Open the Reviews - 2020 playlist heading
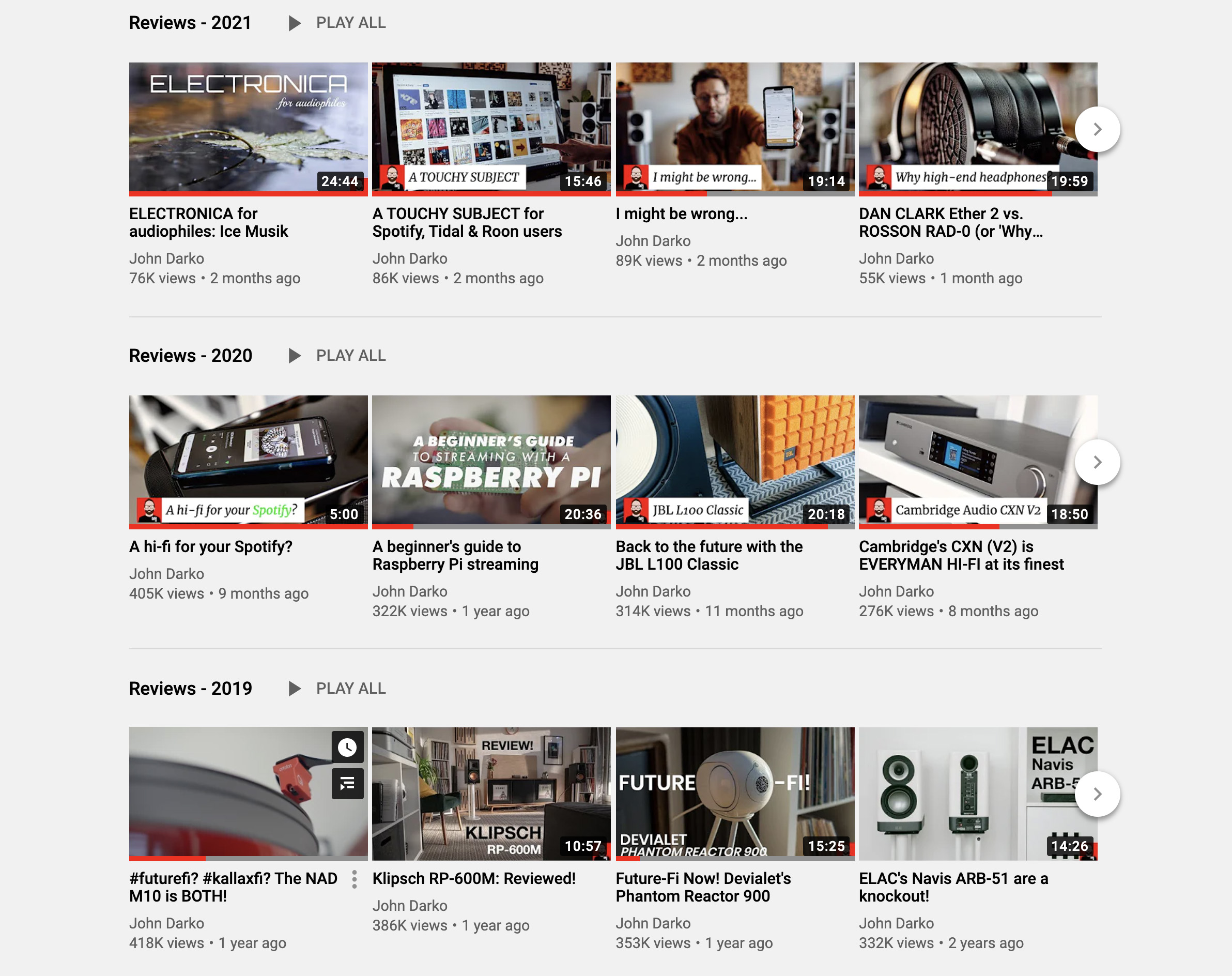1232x976 pixels. [x=190, y=356]
